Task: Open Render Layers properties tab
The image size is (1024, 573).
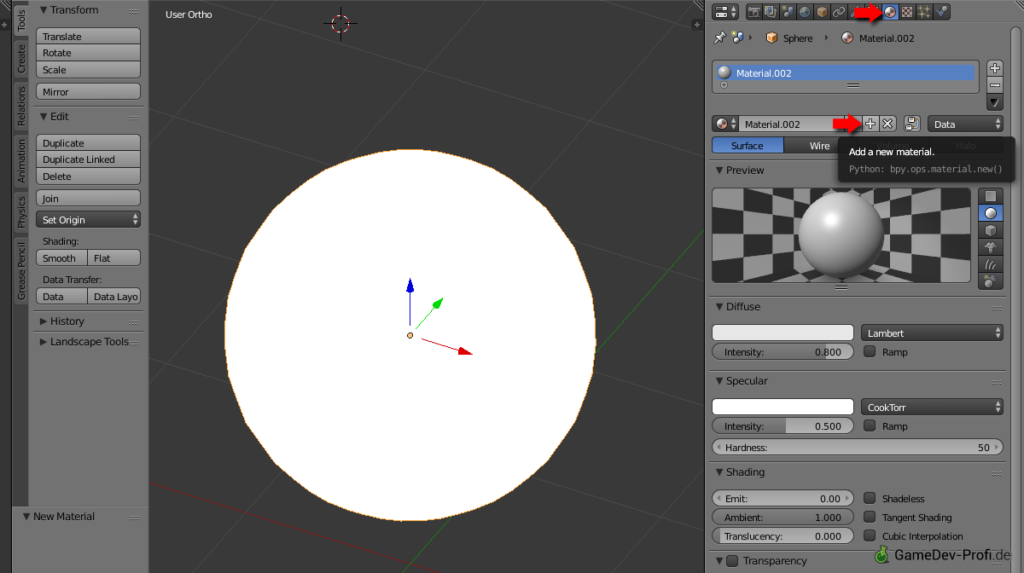Action: click(x=771, y=12)
